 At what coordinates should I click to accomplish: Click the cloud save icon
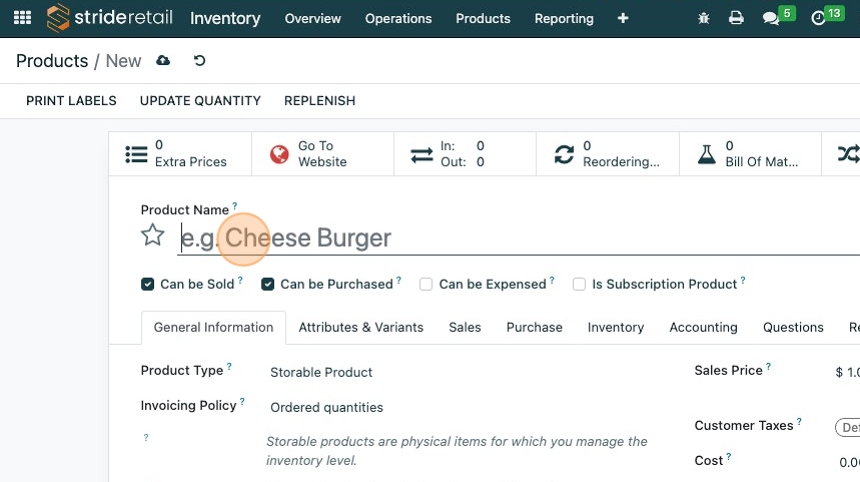pyautogui.click(x=163, y=61)
